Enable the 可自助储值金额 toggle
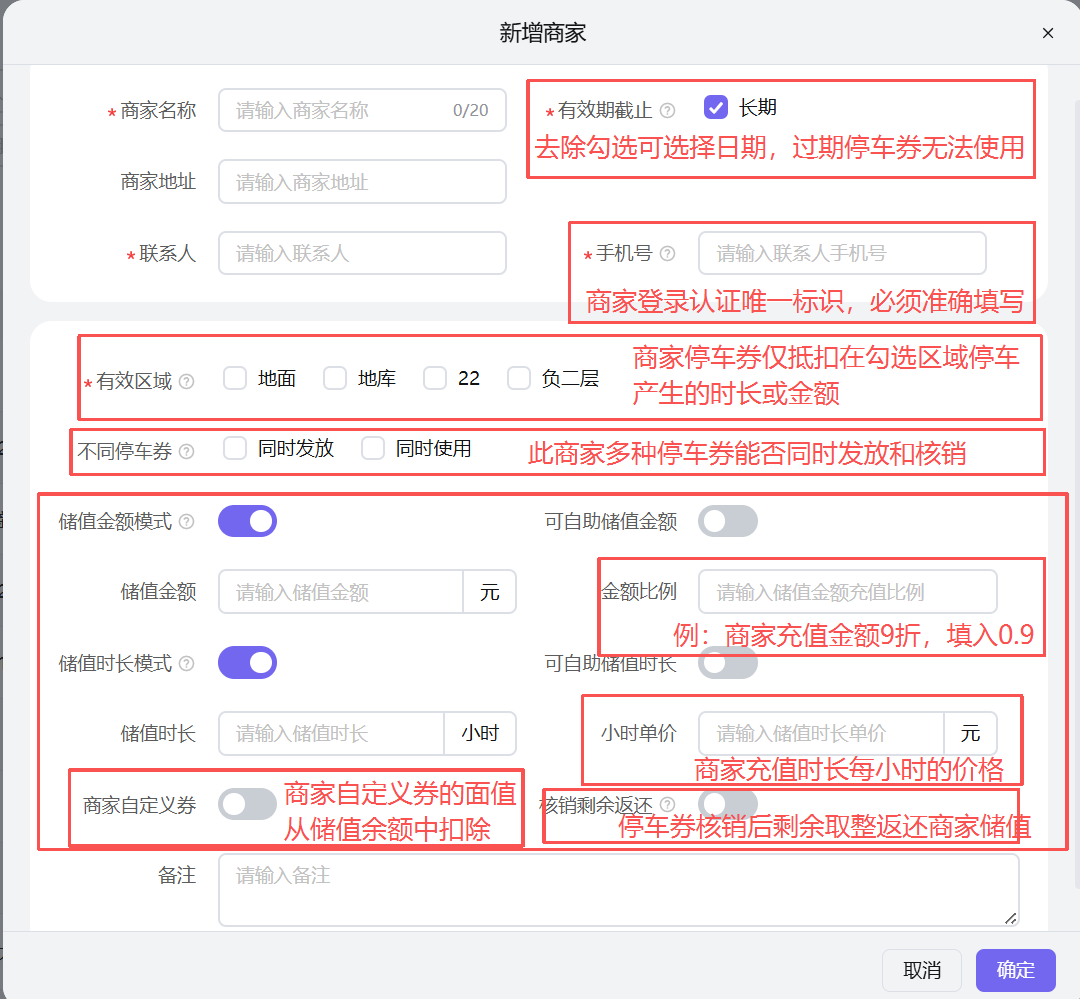 click(x=728, y=521)
